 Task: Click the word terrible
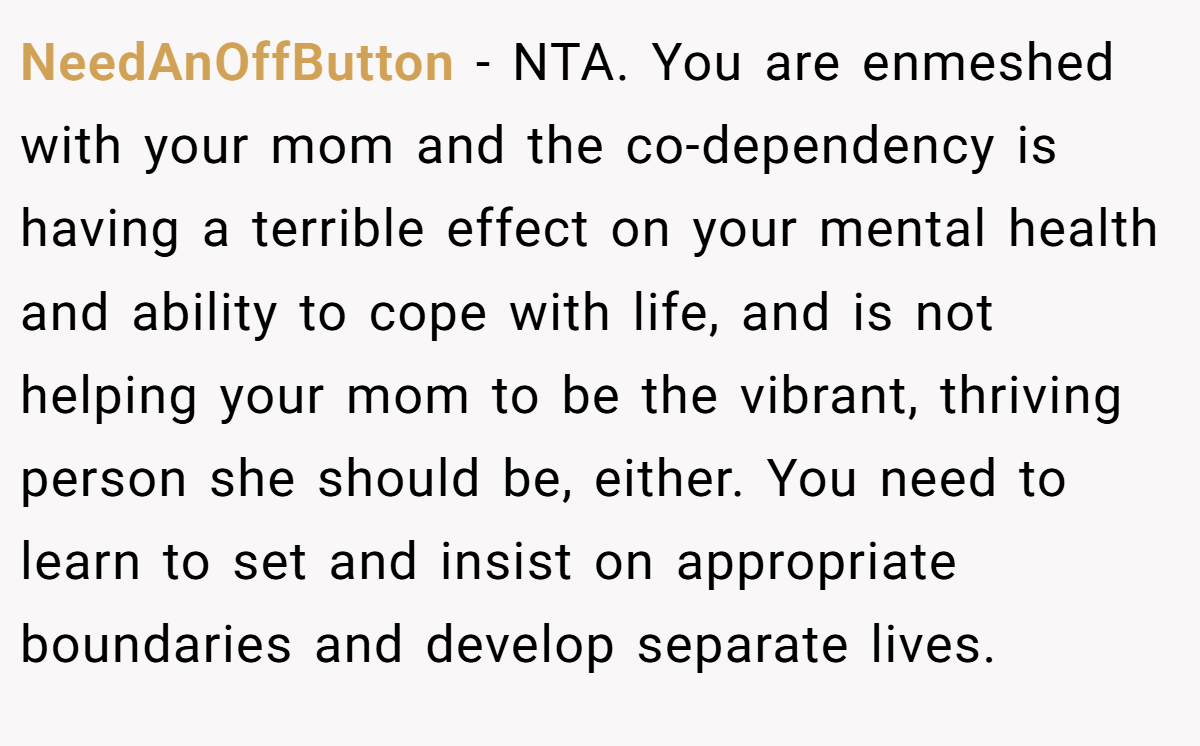(337, 230)
